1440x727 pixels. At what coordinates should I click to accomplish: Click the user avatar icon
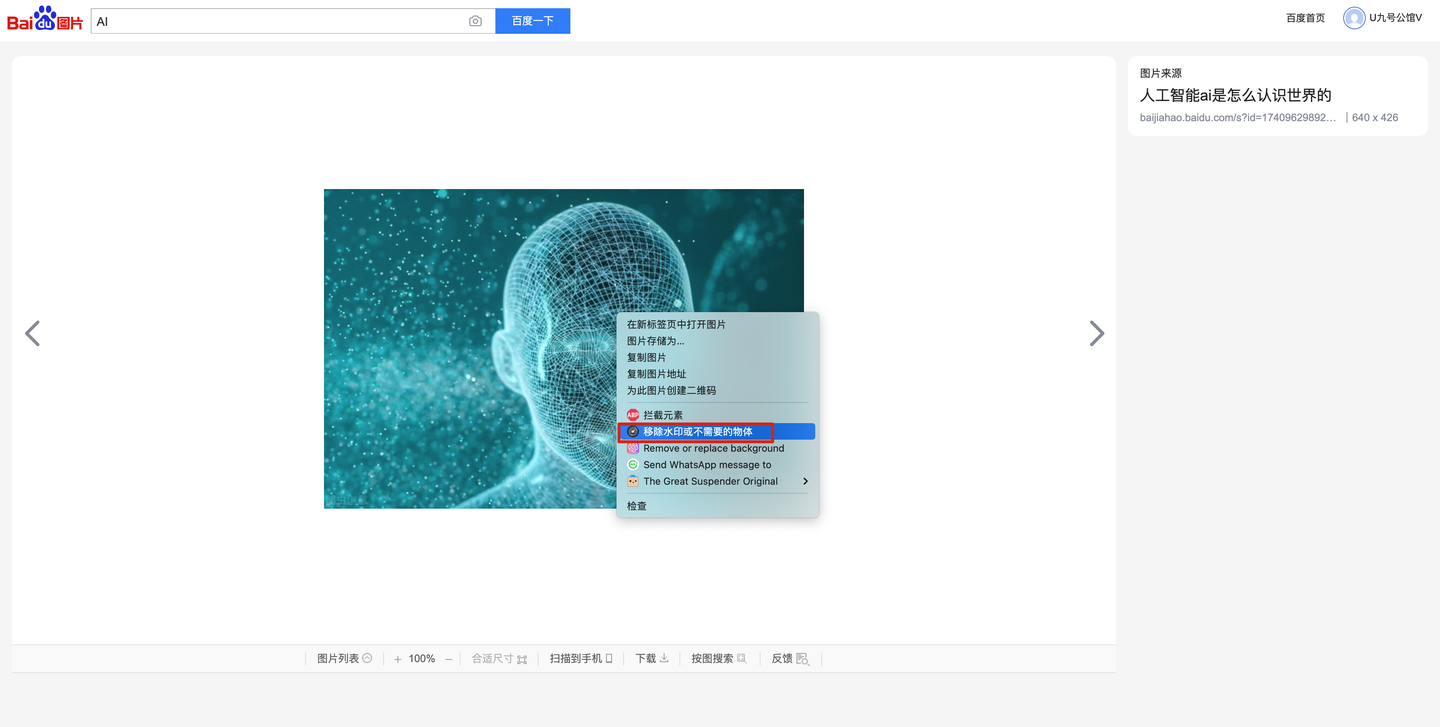1354,18
